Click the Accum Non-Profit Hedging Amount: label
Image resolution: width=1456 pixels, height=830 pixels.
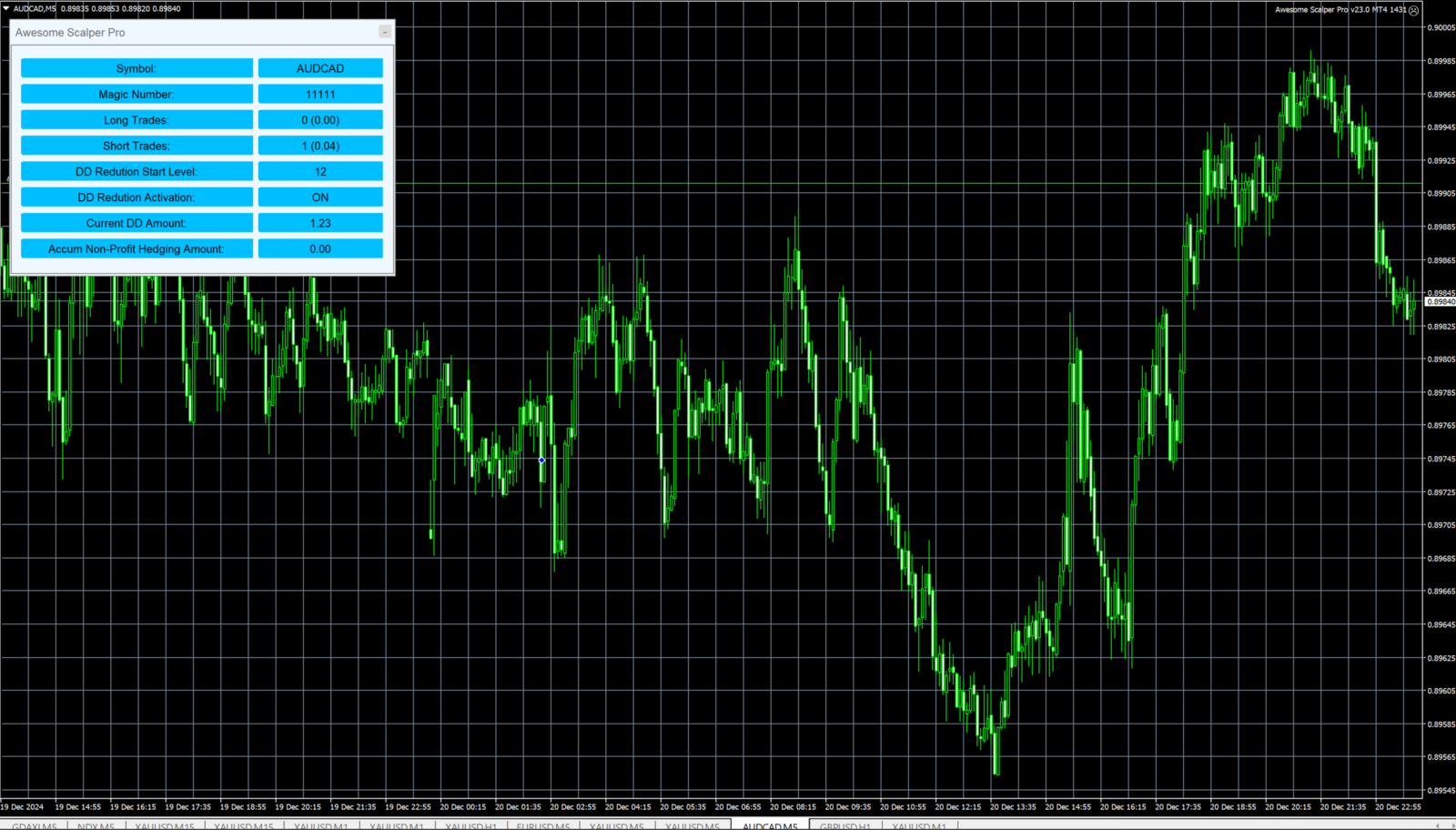coord(136,248)
